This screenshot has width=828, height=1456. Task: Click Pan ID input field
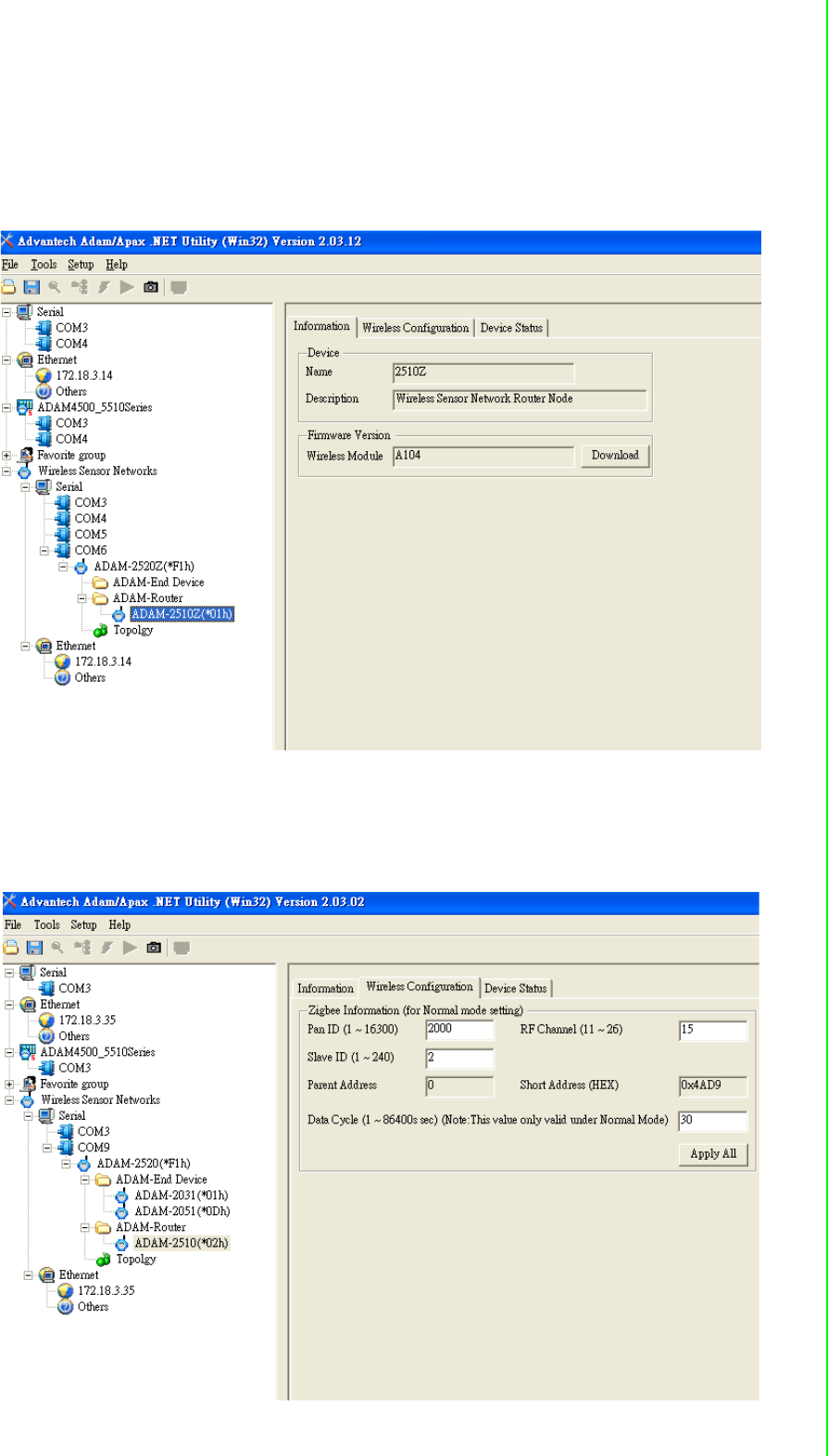(x=460, y=1031)
